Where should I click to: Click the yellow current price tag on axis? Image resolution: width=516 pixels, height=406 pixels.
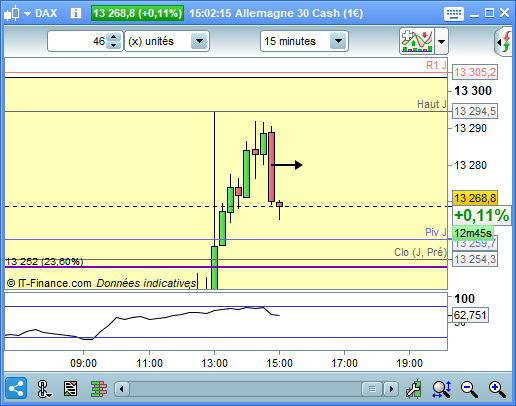[x=475, y=198]
